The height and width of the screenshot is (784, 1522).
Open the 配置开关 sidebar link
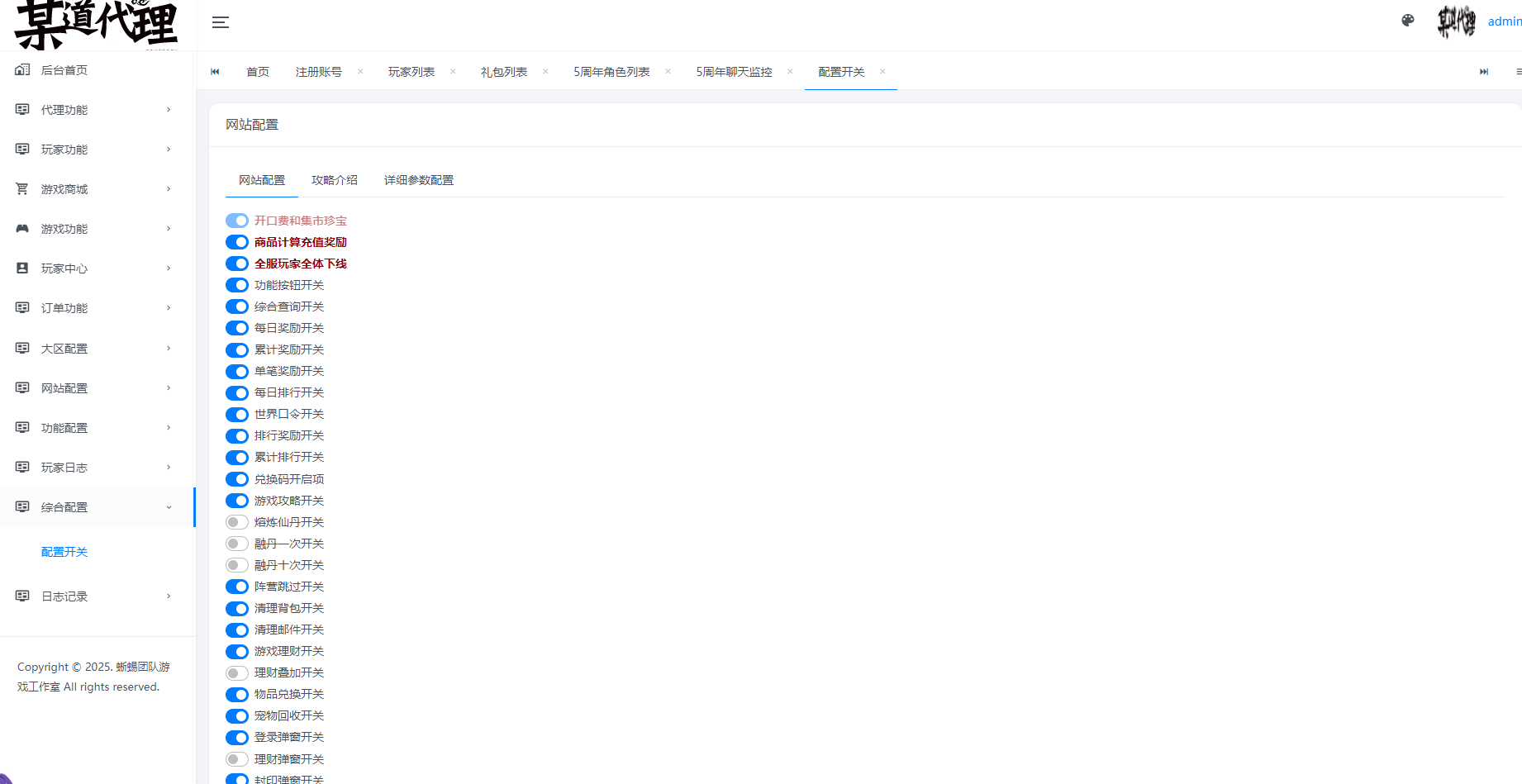(x=64, y=552)
